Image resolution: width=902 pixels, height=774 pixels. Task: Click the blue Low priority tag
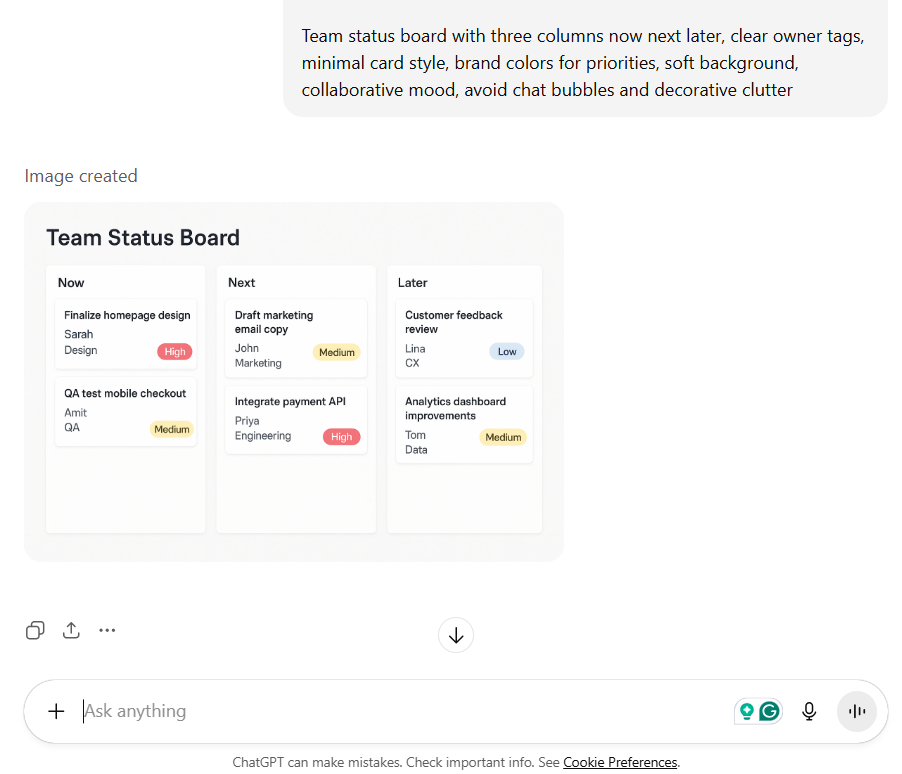[x=507, y=351]
